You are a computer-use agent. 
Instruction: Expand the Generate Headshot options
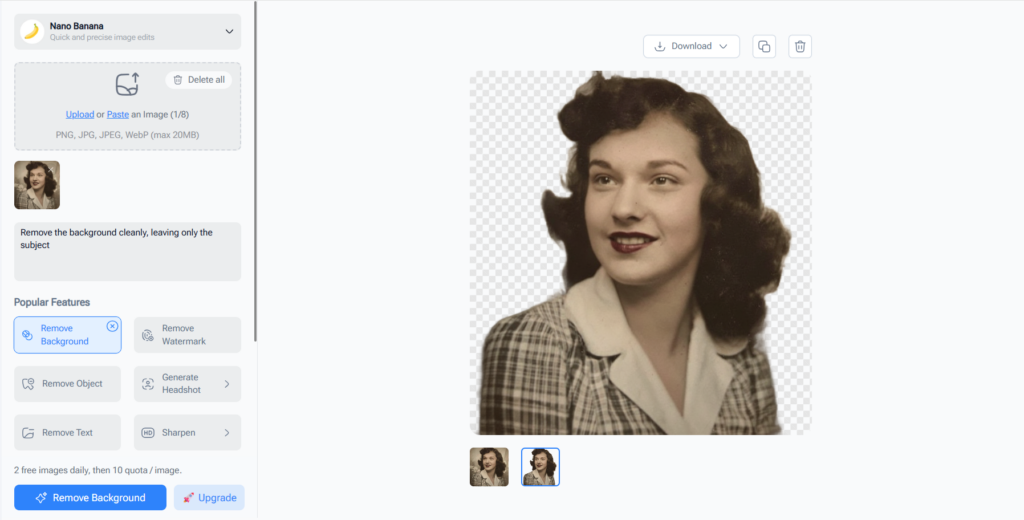(x=226, y=384)
